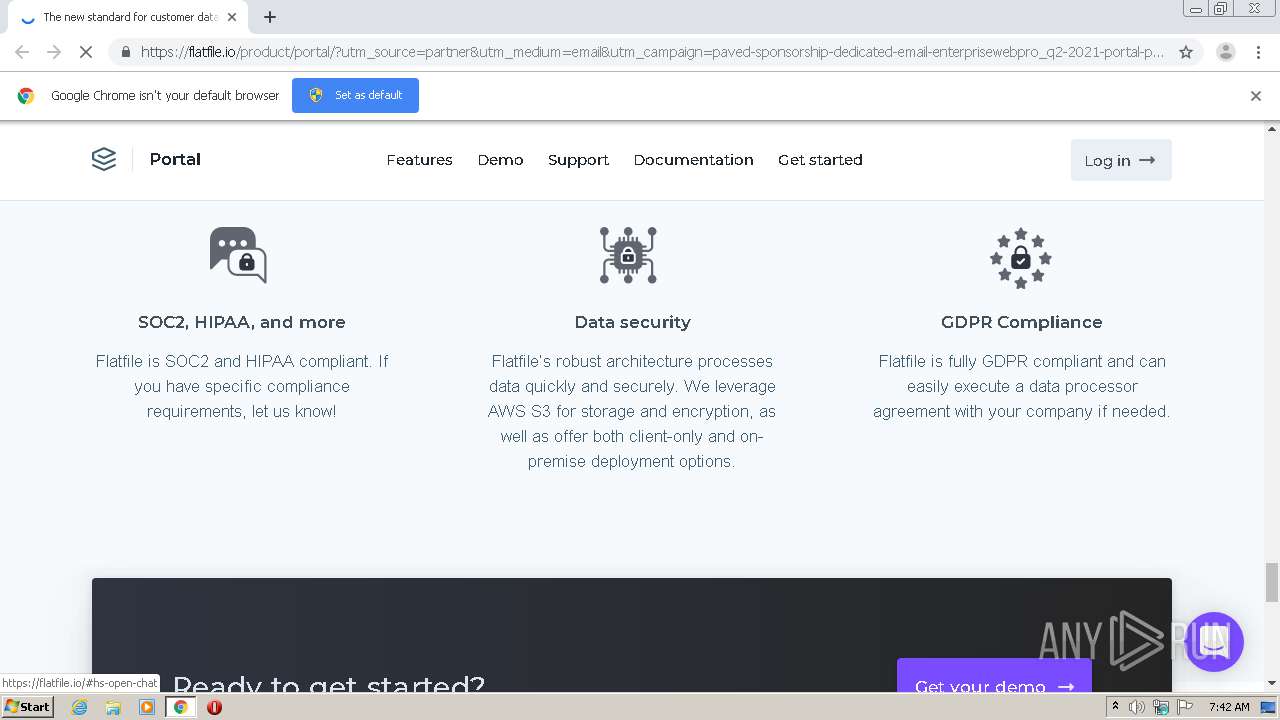Screen dimensions: 1280x720
Task: Click the network tray icon
Action: (1161, 707)
